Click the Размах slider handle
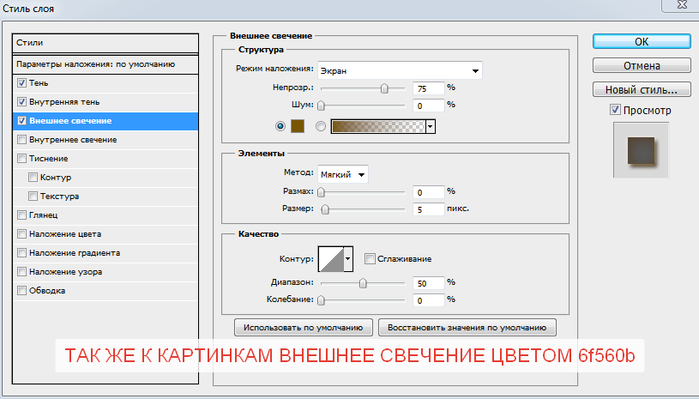The height and width of the screenshot is (399, 699). tap(321, 192)
